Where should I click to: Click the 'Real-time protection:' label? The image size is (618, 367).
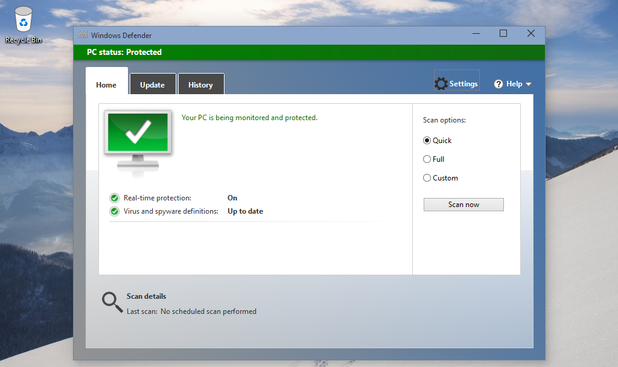point(157,198)
